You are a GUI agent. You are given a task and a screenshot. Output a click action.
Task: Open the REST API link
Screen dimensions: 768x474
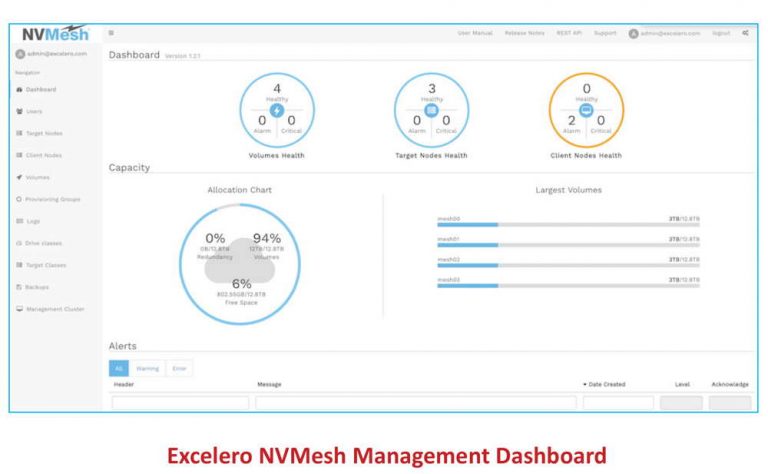click(571, 33)
